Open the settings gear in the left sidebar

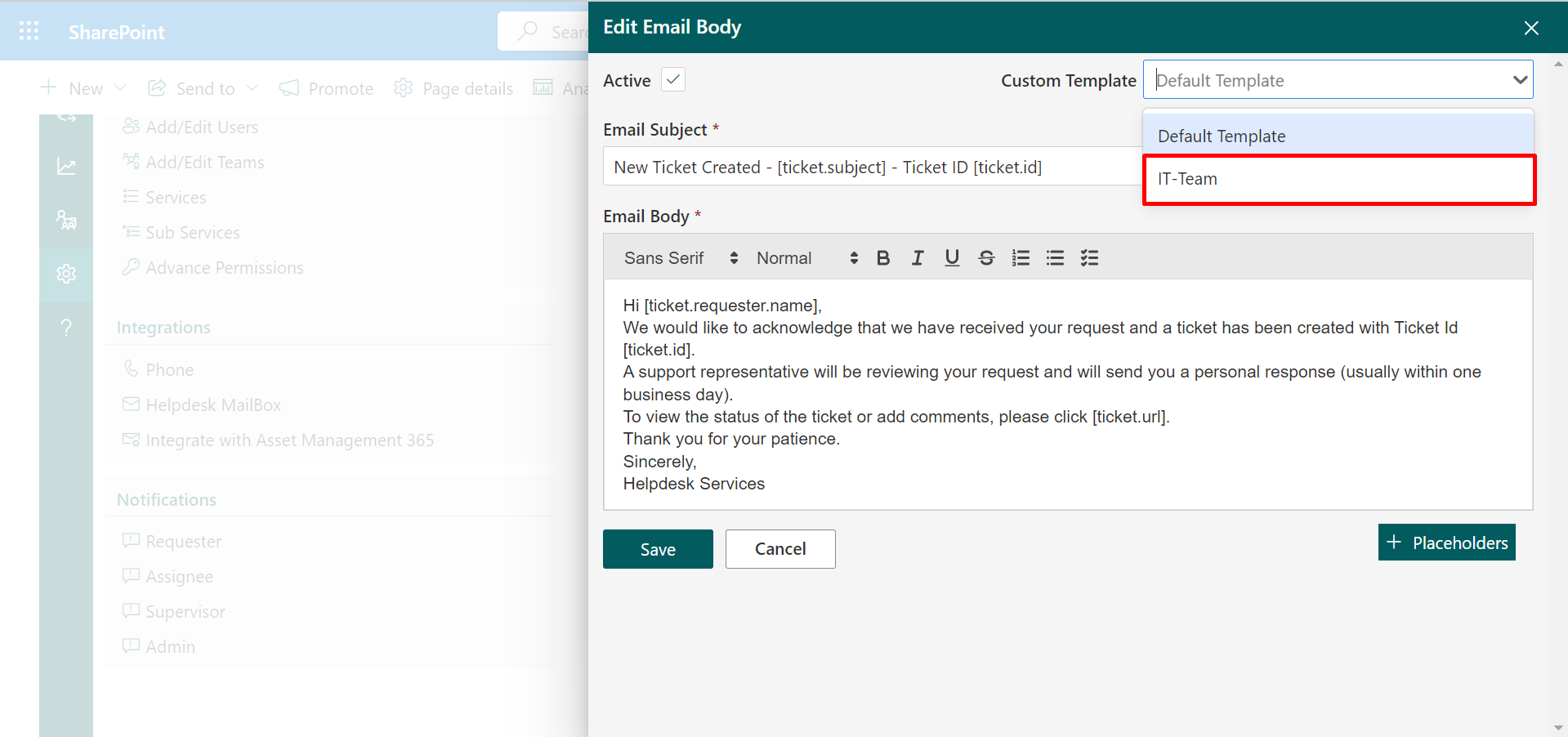(66, 274)
